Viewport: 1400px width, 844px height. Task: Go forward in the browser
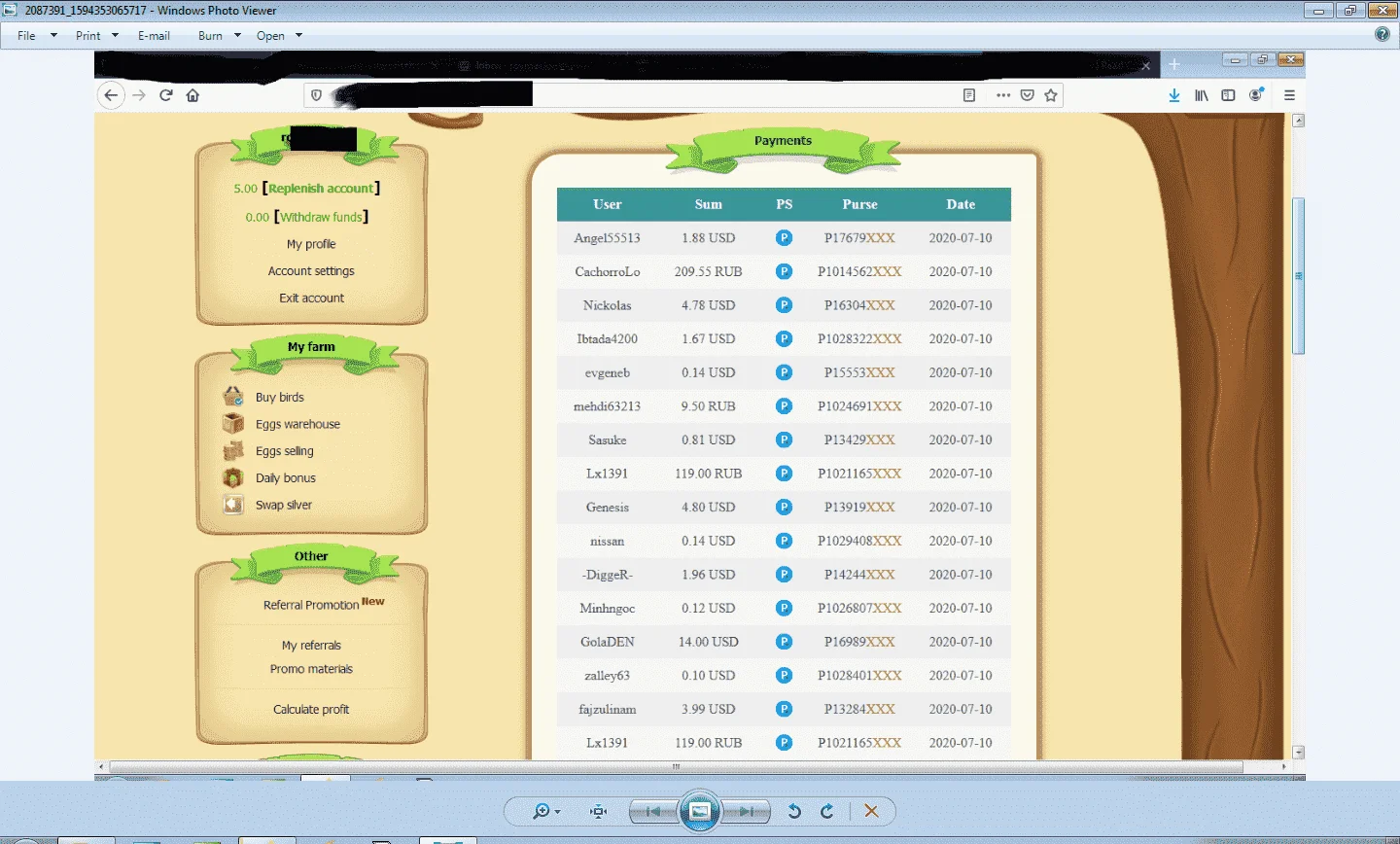tap(139, 95)
